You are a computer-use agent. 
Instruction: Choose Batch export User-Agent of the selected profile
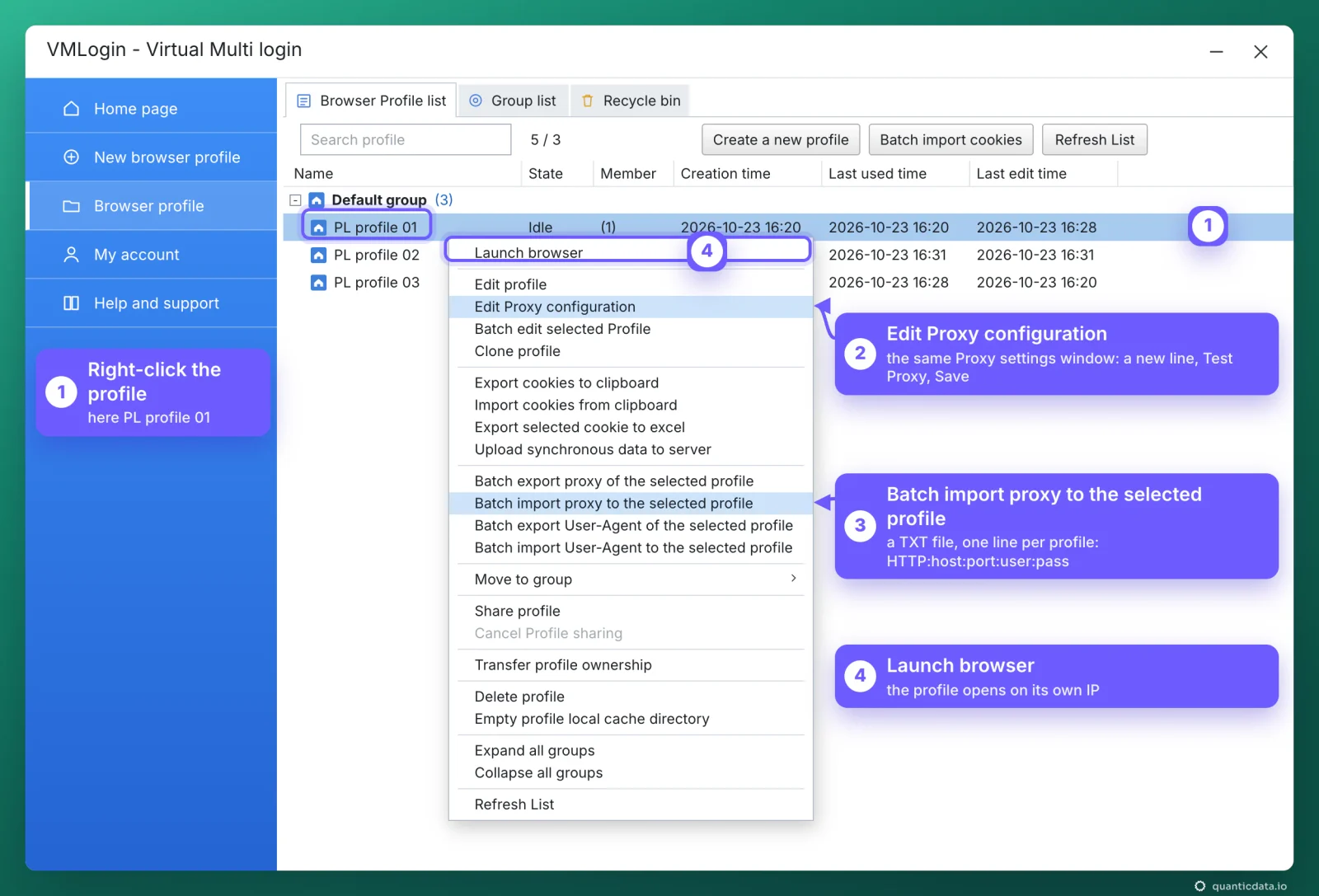pyautogui.click(x=630, y=525)
